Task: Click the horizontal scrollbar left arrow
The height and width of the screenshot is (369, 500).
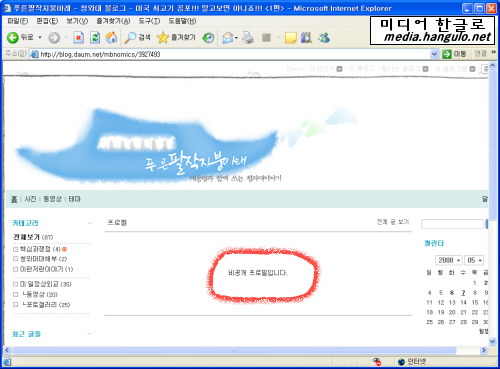Action: pos(7,350)
